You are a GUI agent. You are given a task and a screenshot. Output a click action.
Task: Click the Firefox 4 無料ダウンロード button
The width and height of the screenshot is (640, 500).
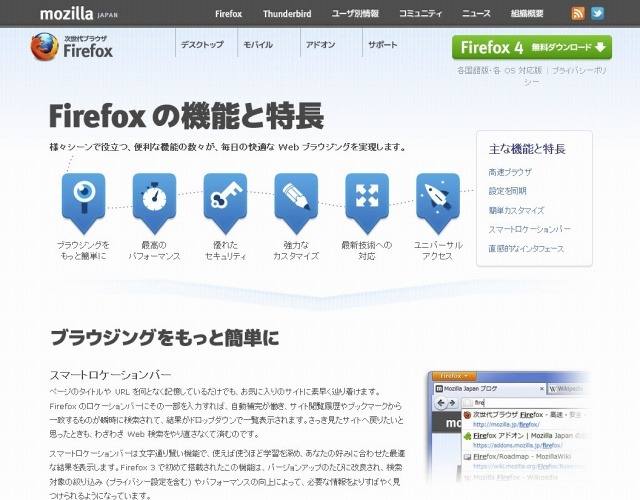pyautogui.click(x=532, y=47)
